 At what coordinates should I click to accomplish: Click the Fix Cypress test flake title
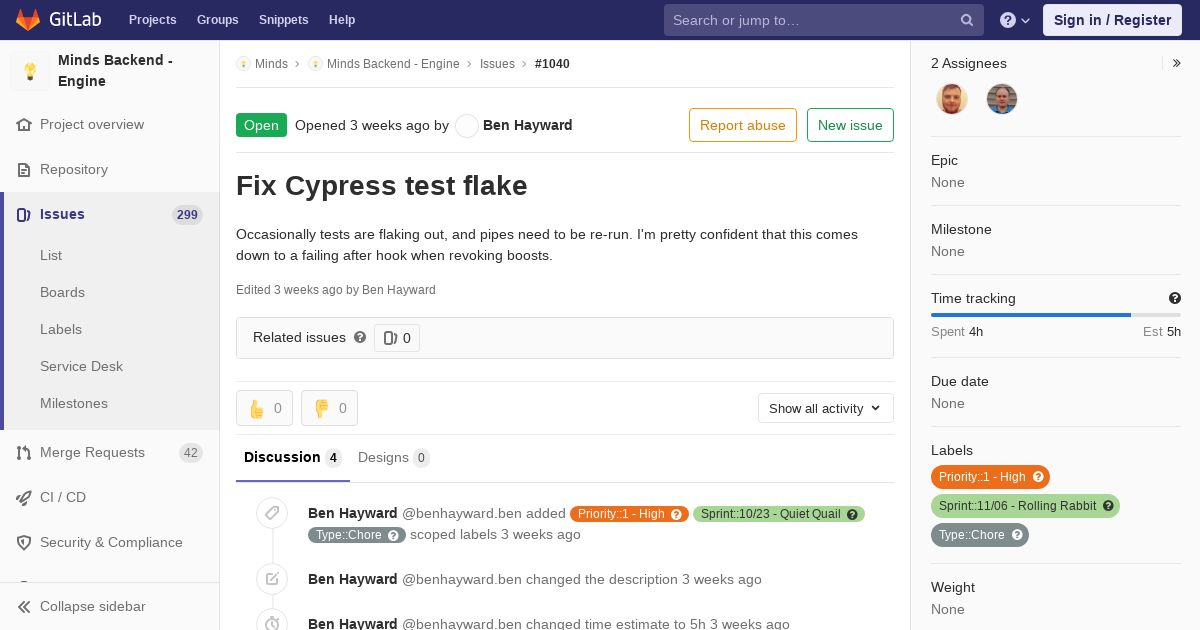[382, 186]
